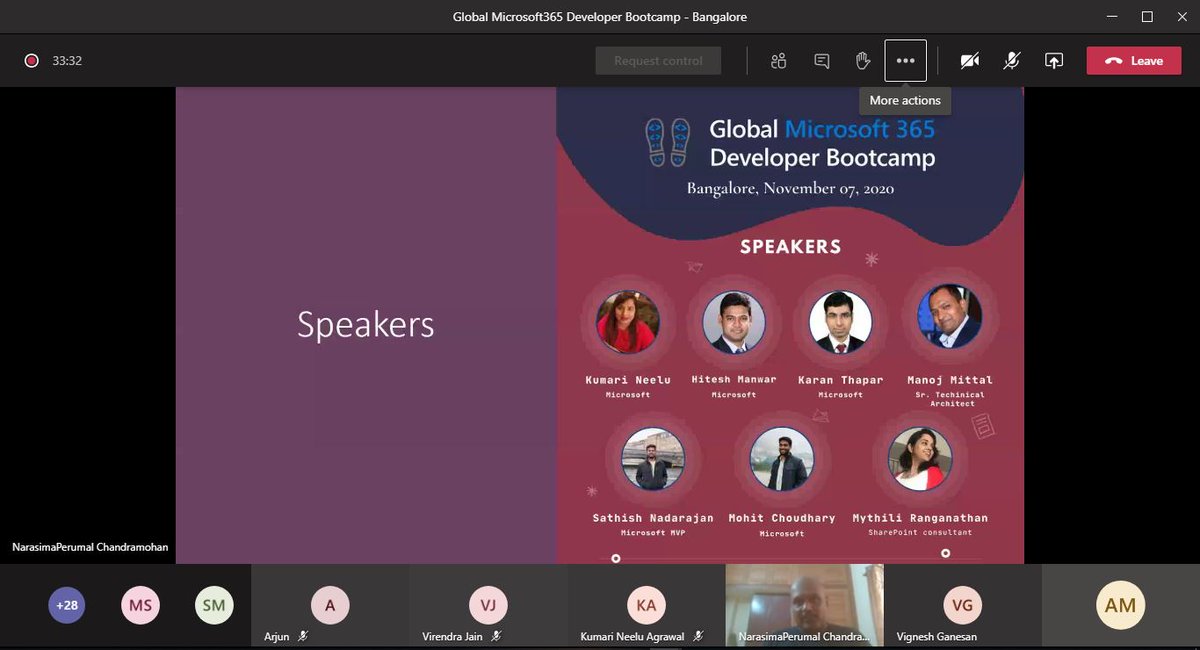Open the More actions ellipsis menu

(x=905, y=60)
